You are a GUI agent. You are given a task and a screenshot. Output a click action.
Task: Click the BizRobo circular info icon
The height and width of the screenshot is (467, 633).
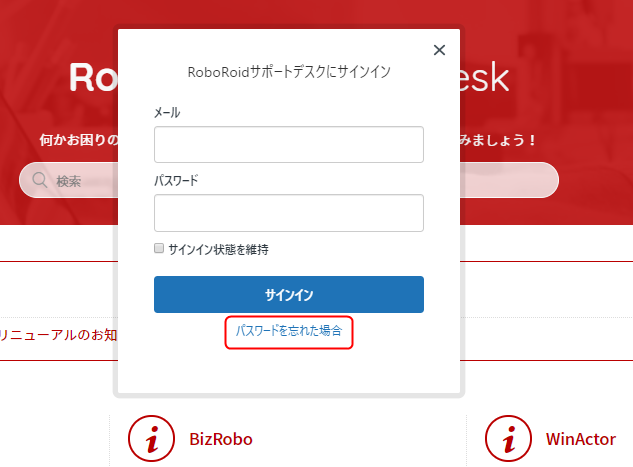(x=151, y=438)
